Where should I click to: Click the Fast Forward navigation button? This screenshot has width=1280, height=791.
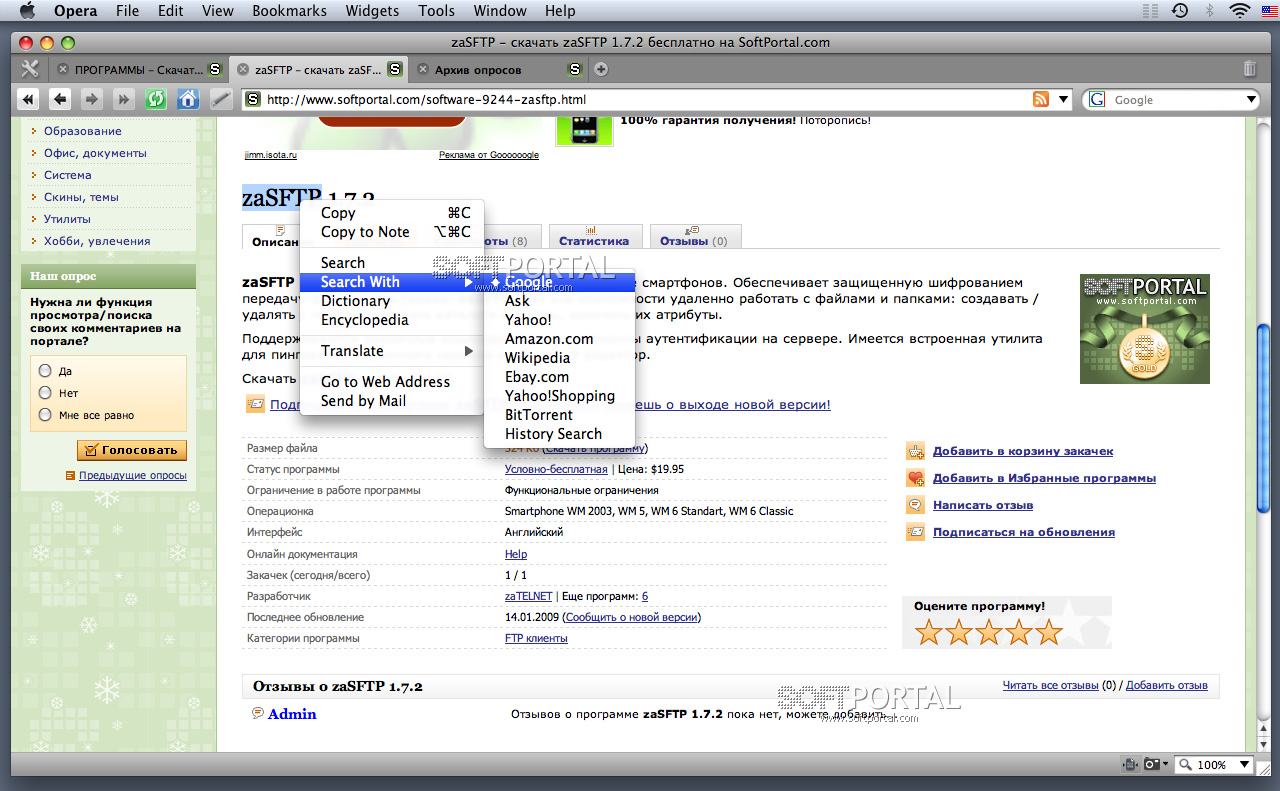coord(124,99)
